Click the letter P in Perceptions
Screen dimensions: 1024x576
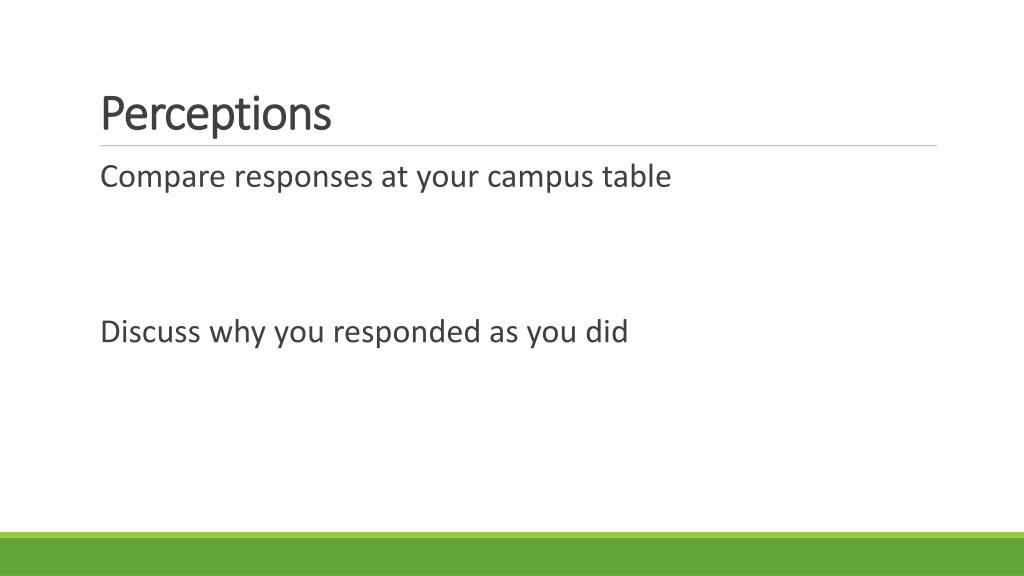112,115
